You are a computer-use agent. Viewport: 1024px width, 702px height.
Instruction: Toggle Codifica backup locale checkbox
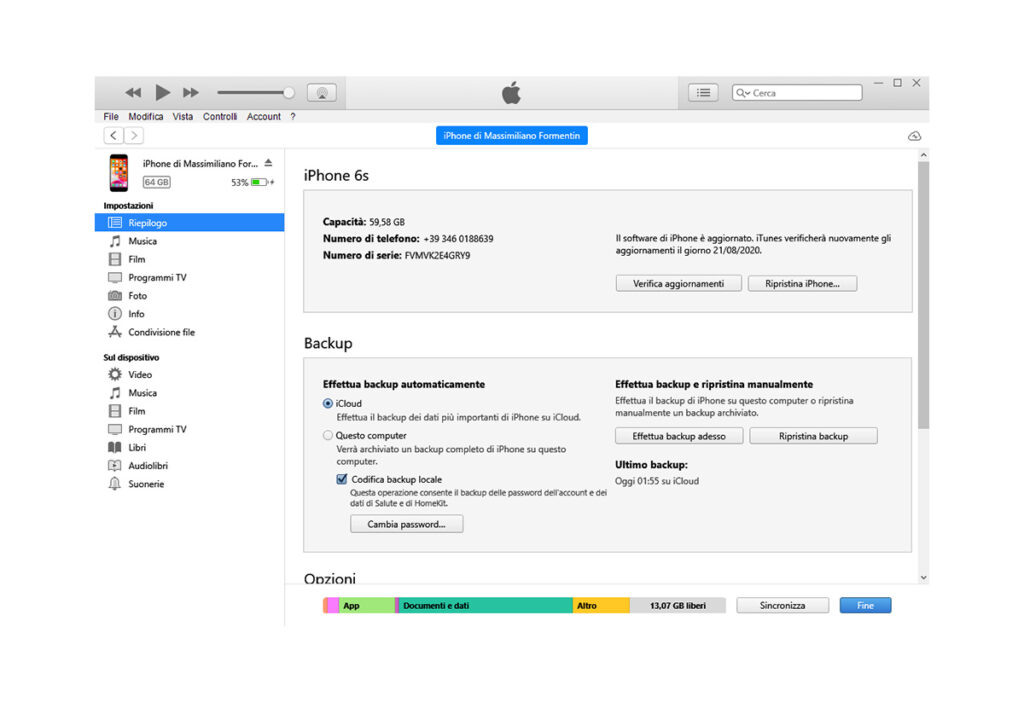[x=342, y=479]
